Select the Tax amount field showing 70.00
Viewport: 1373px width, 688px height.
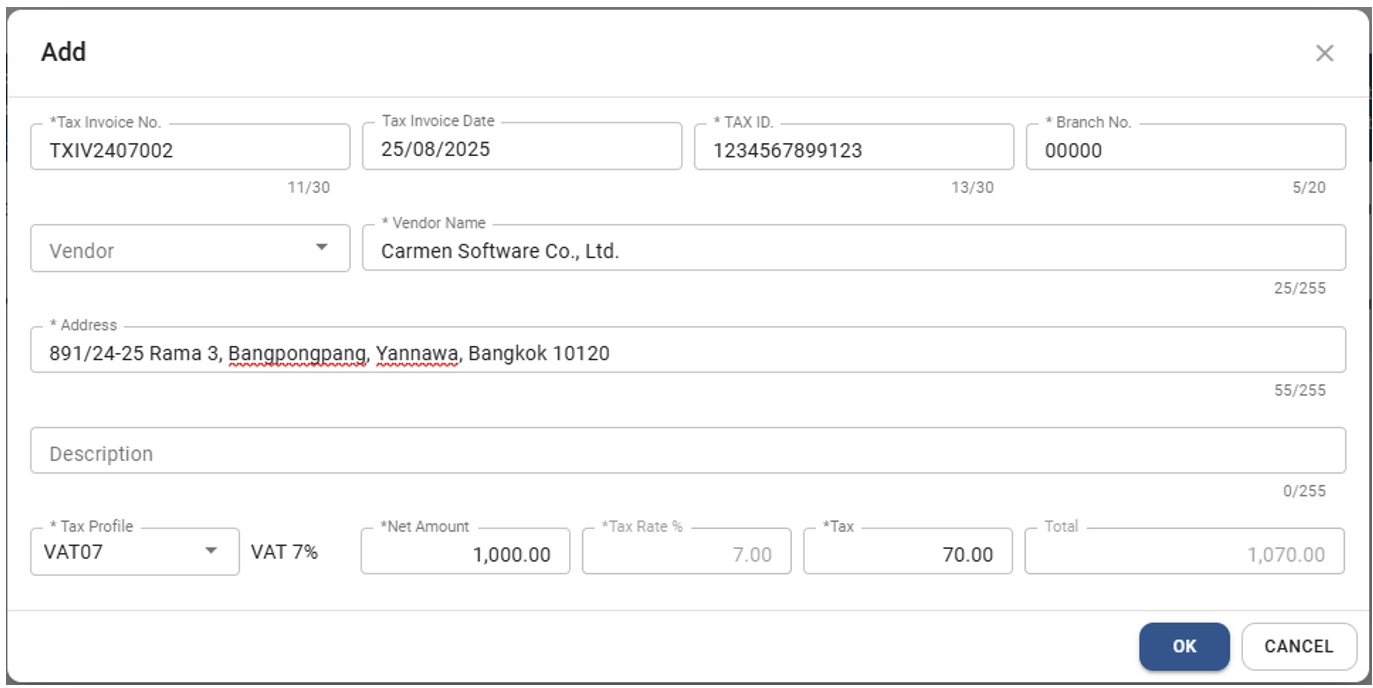pos(907,553)
